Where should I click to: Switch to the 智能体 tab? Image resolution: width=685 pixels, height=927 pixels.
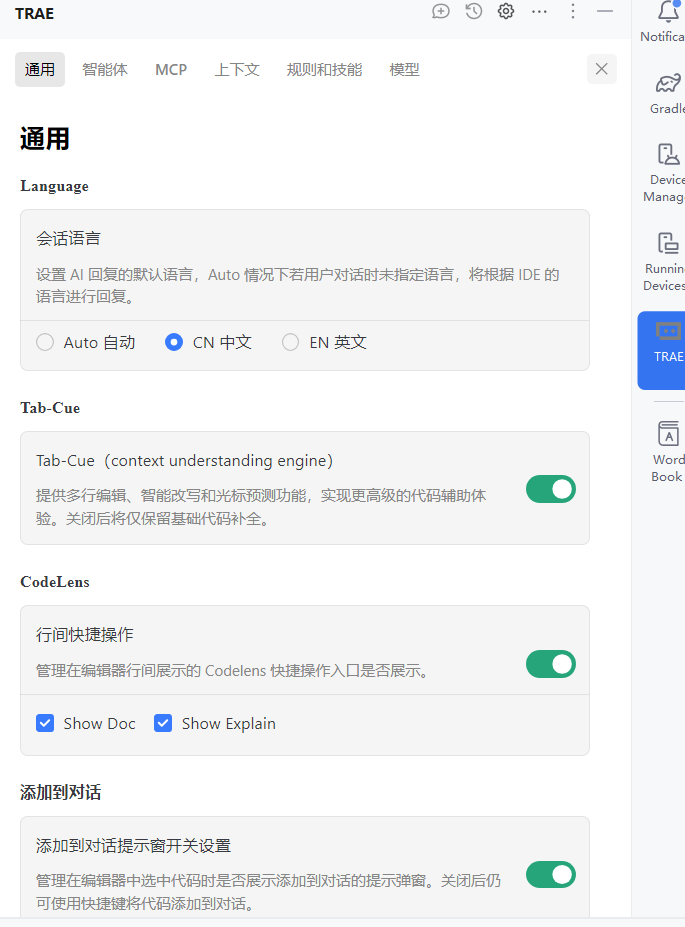105,70
